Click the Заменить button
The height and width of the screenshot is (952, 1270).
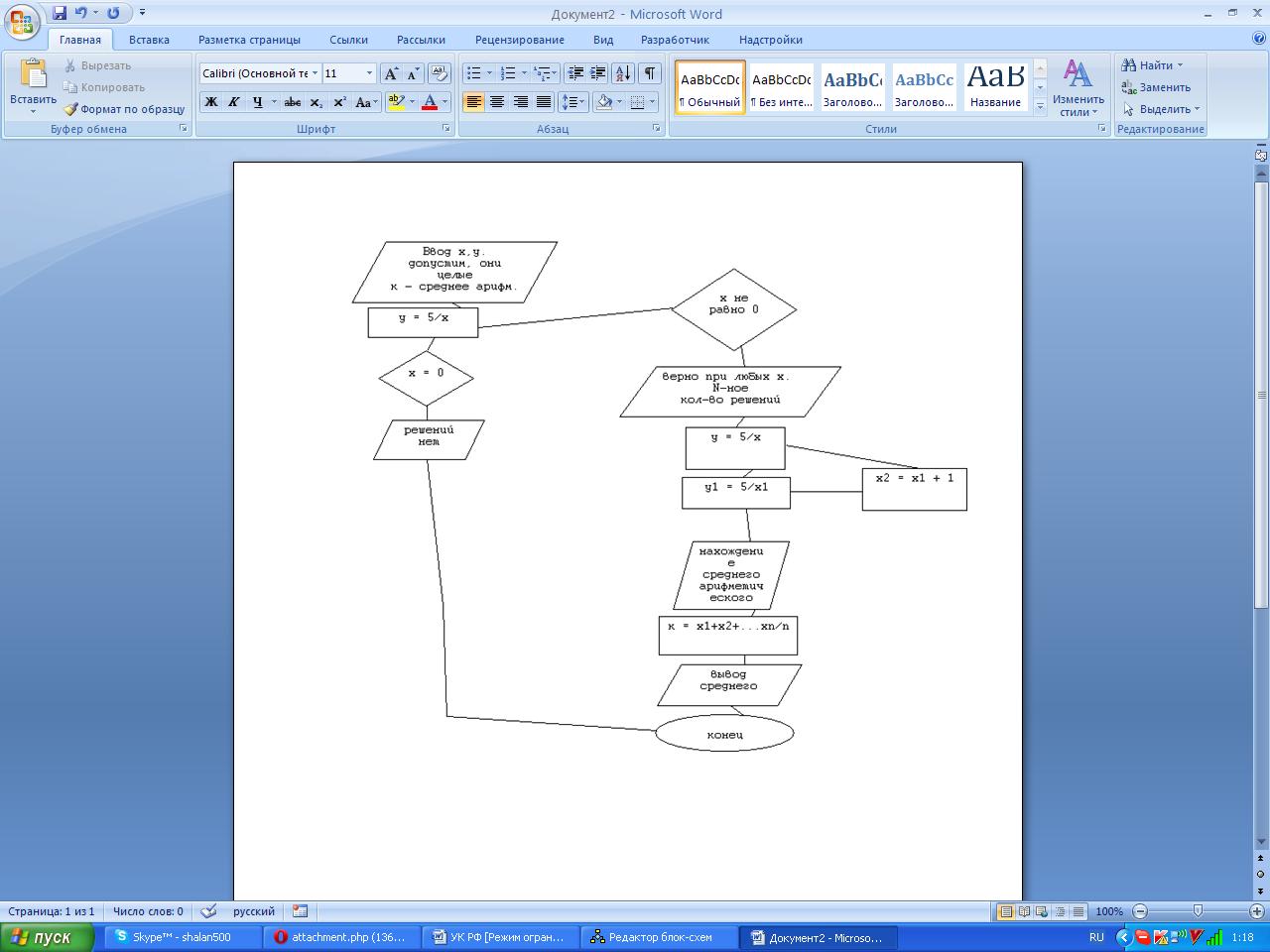click(1156, 87)
